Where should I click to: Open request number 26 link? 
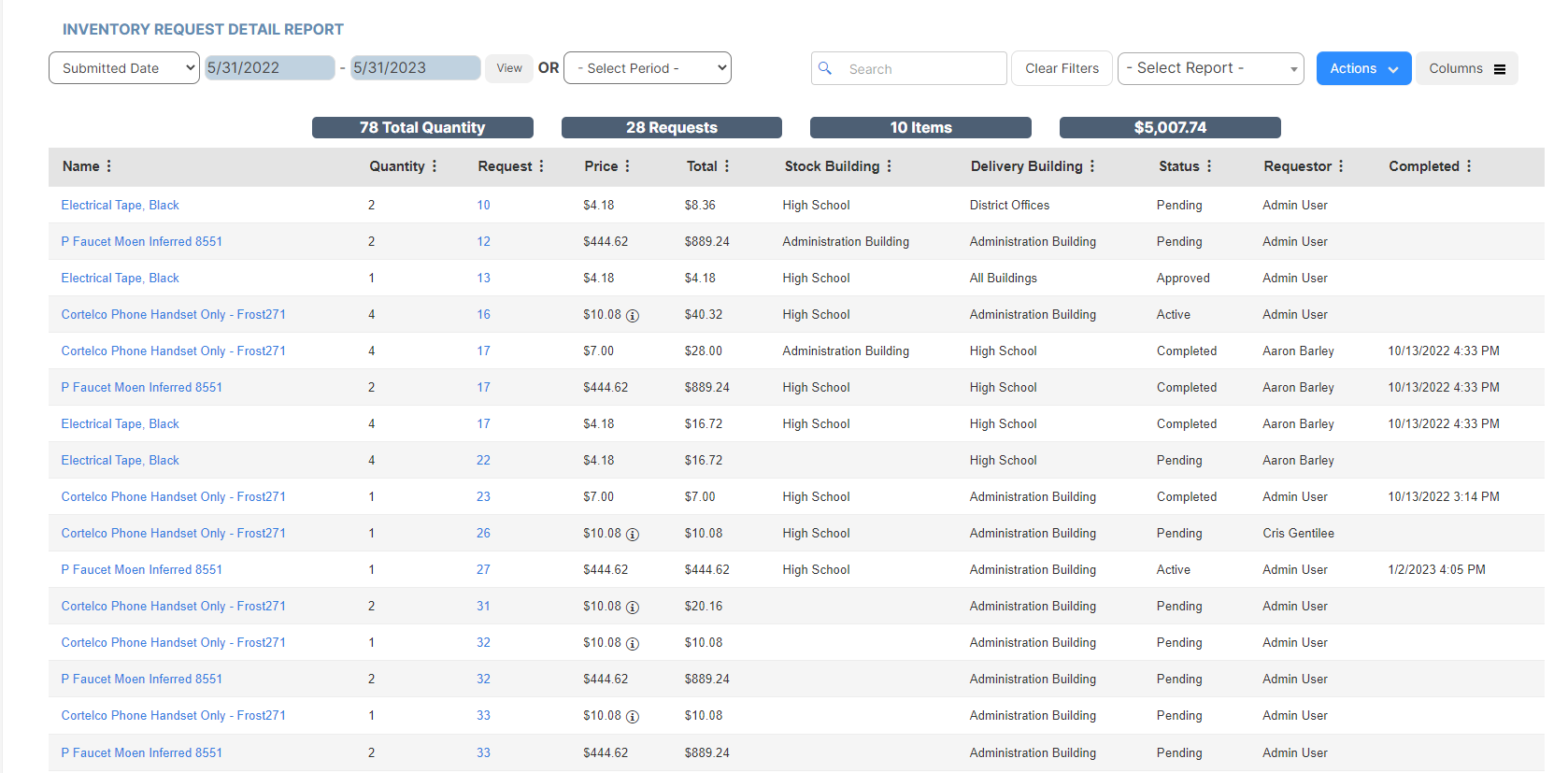pyautogui.click(x=483, y=533)
